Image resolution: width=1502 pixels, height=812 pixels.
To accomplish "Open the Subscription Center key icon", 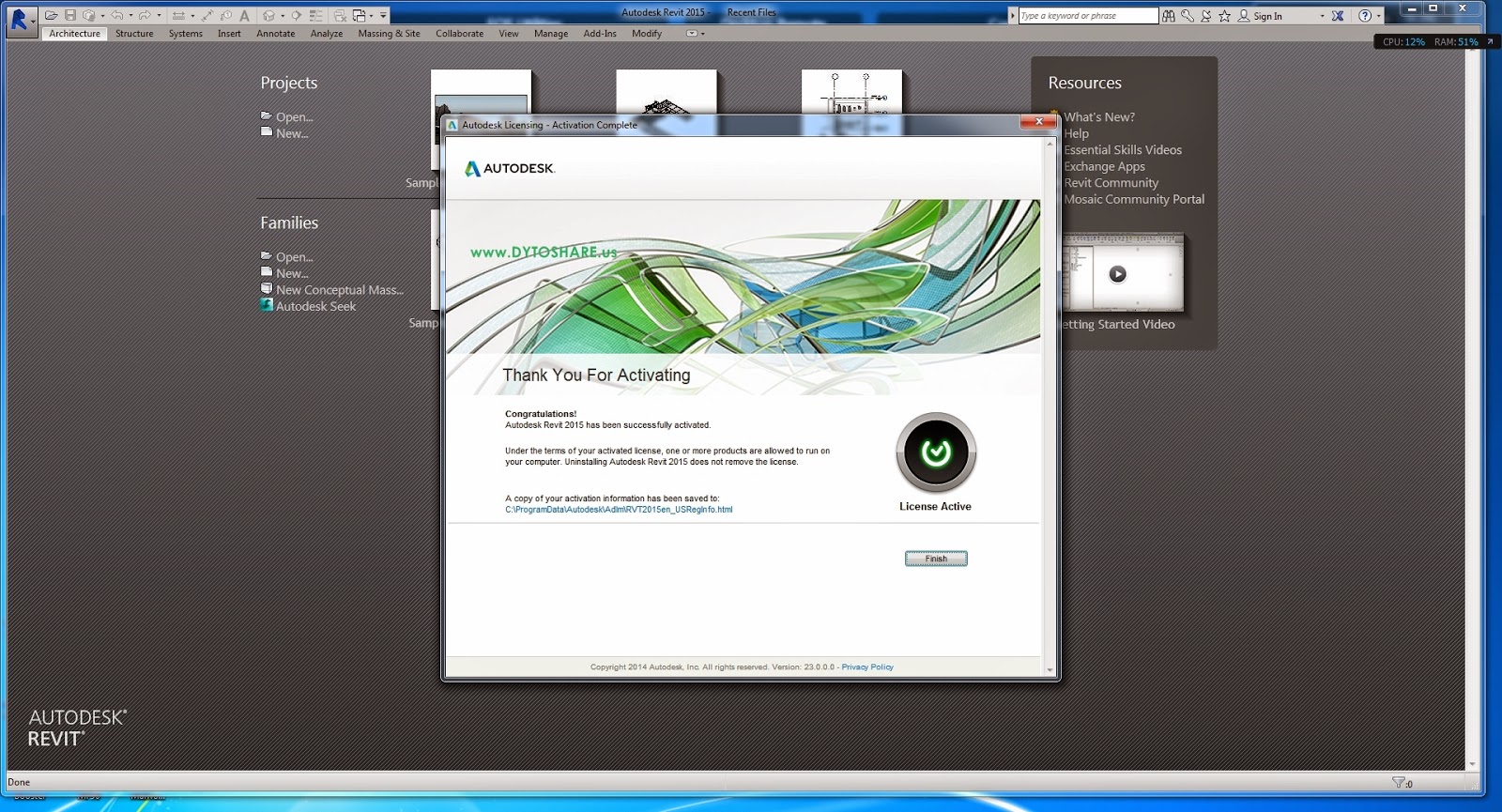I will (1188, 16).
